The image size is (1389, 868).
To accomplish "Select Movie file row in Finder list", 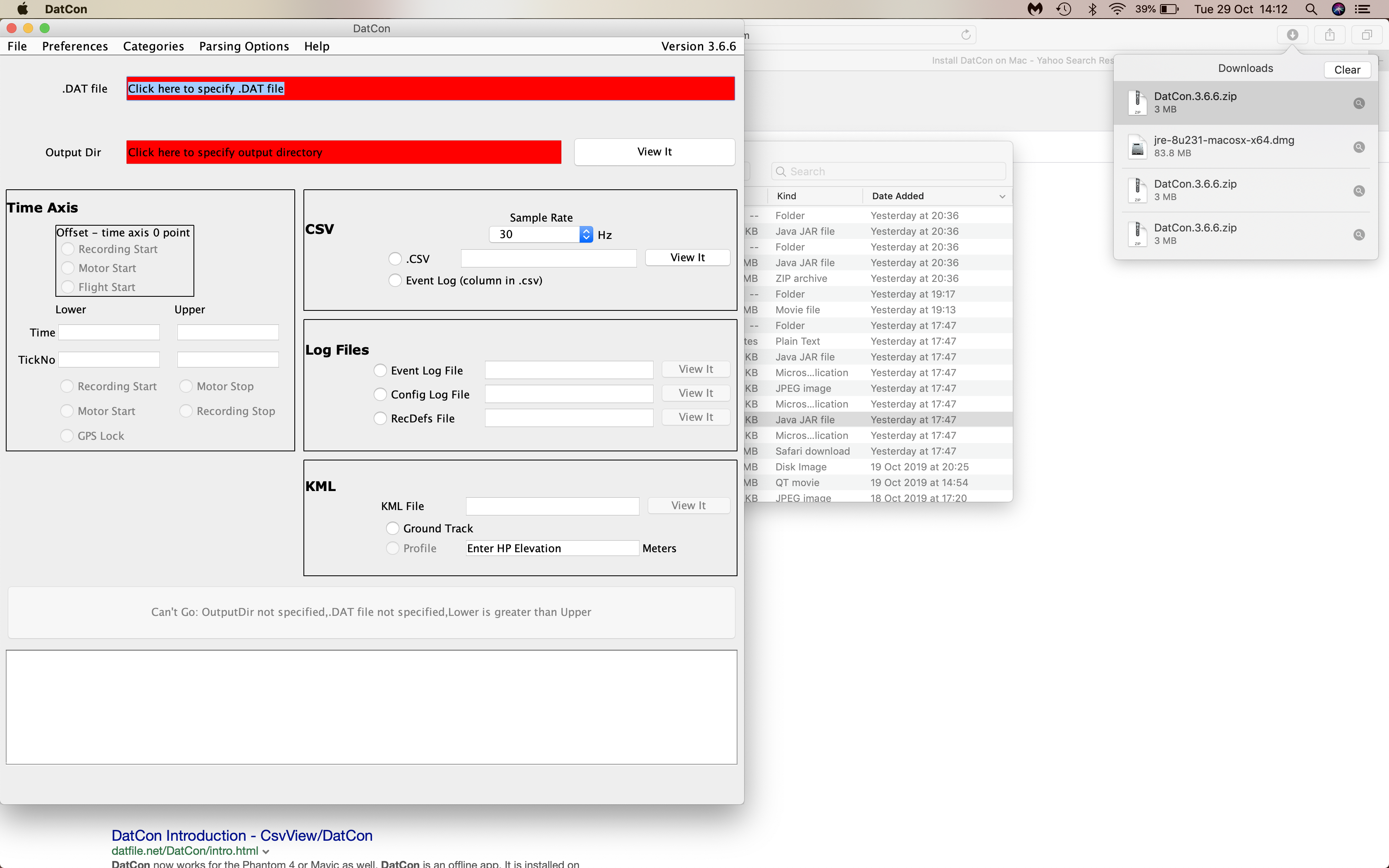I will point(878,310).
